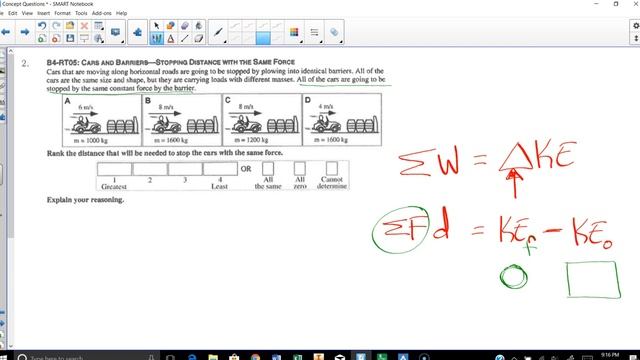Go to the previous page with back arrow
This screenshot has height=360, width=640.
pos(5,32)
